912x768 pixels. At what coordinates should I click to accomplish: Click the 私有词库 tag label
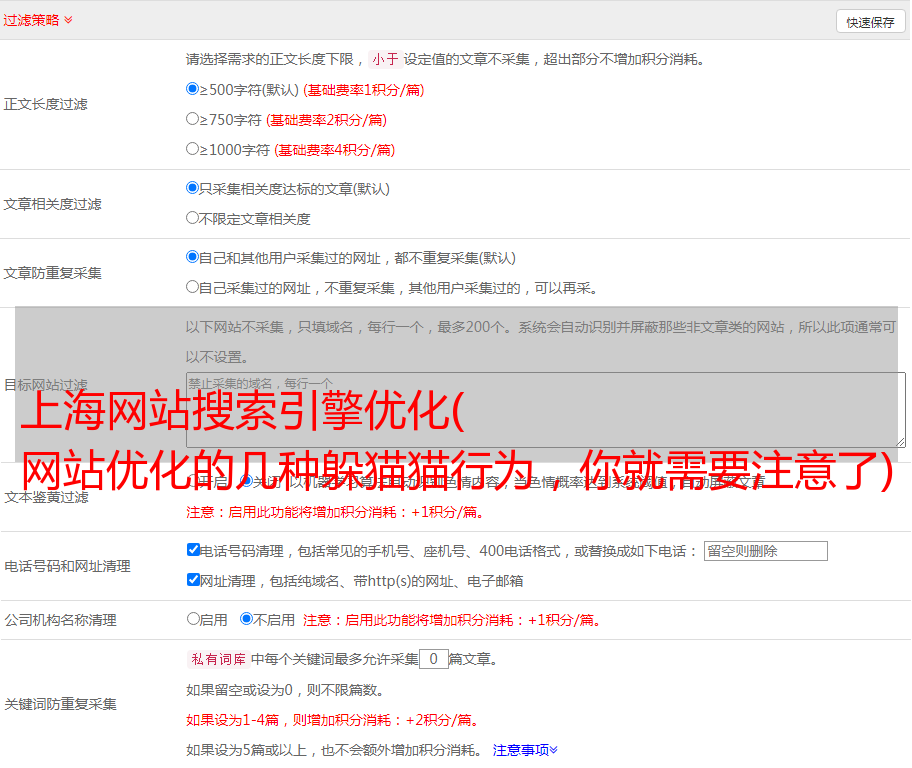click(x=217, y=659)
